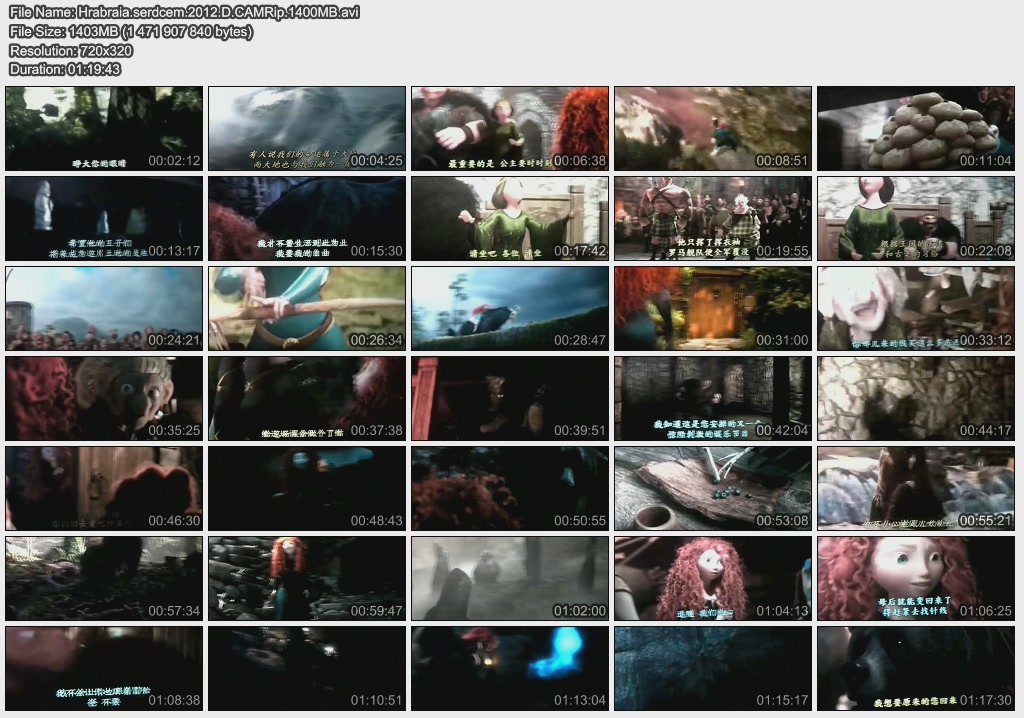Open the thumbnail stamped 00:46:30
The width and height of the screenshot is (1024, 718).
104,489
